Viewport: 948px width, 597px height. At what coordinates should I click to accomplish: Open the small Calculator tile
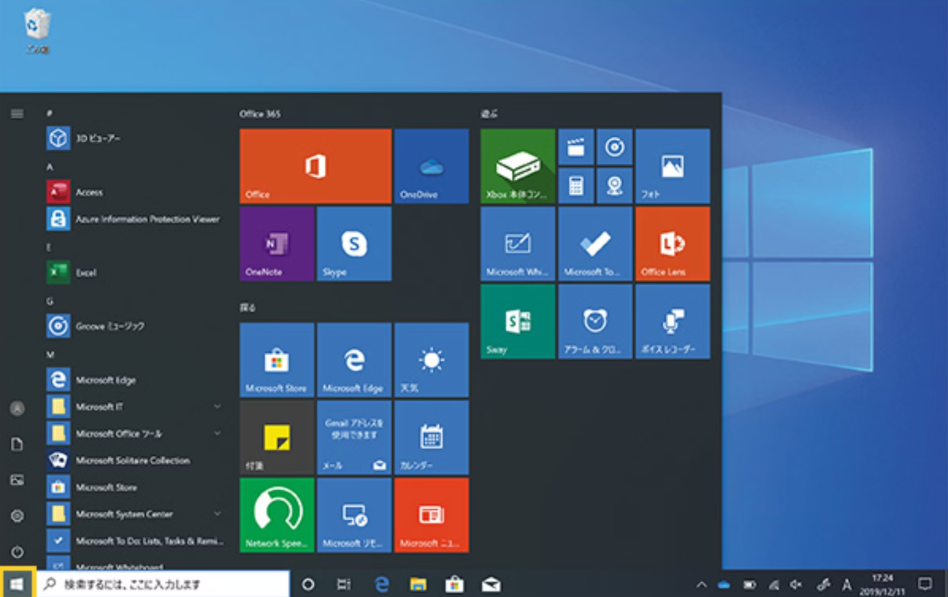pos(576,186)
